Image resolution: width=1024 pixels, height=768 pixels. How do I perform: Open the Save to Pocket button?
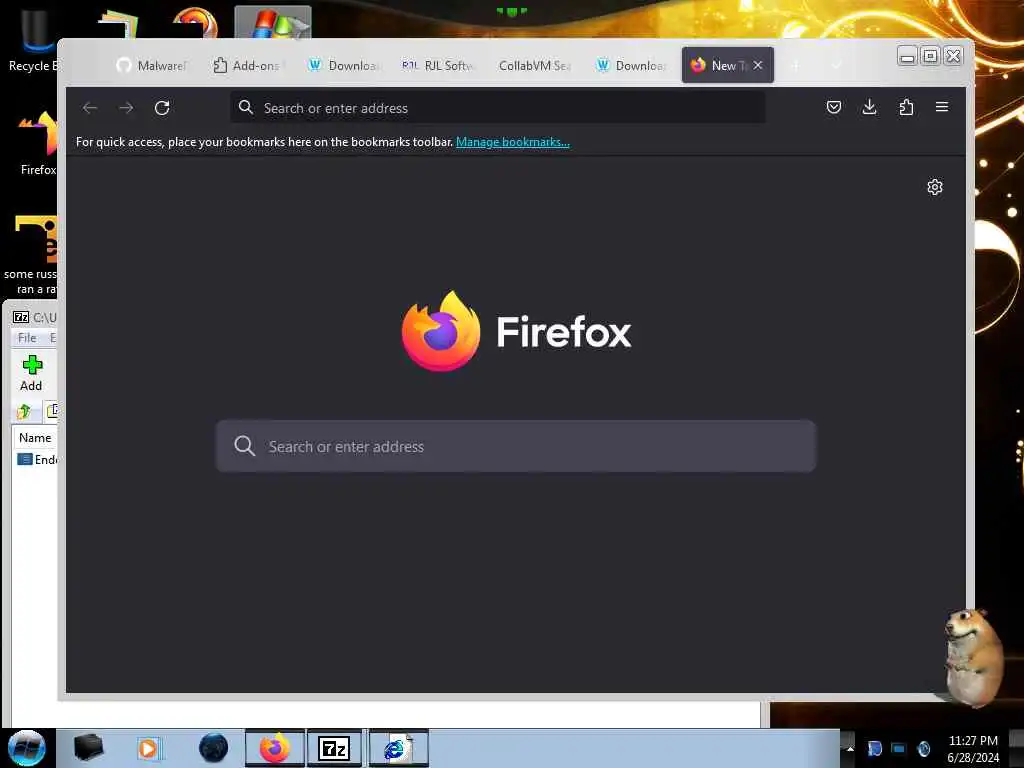(x=833, y=107)
